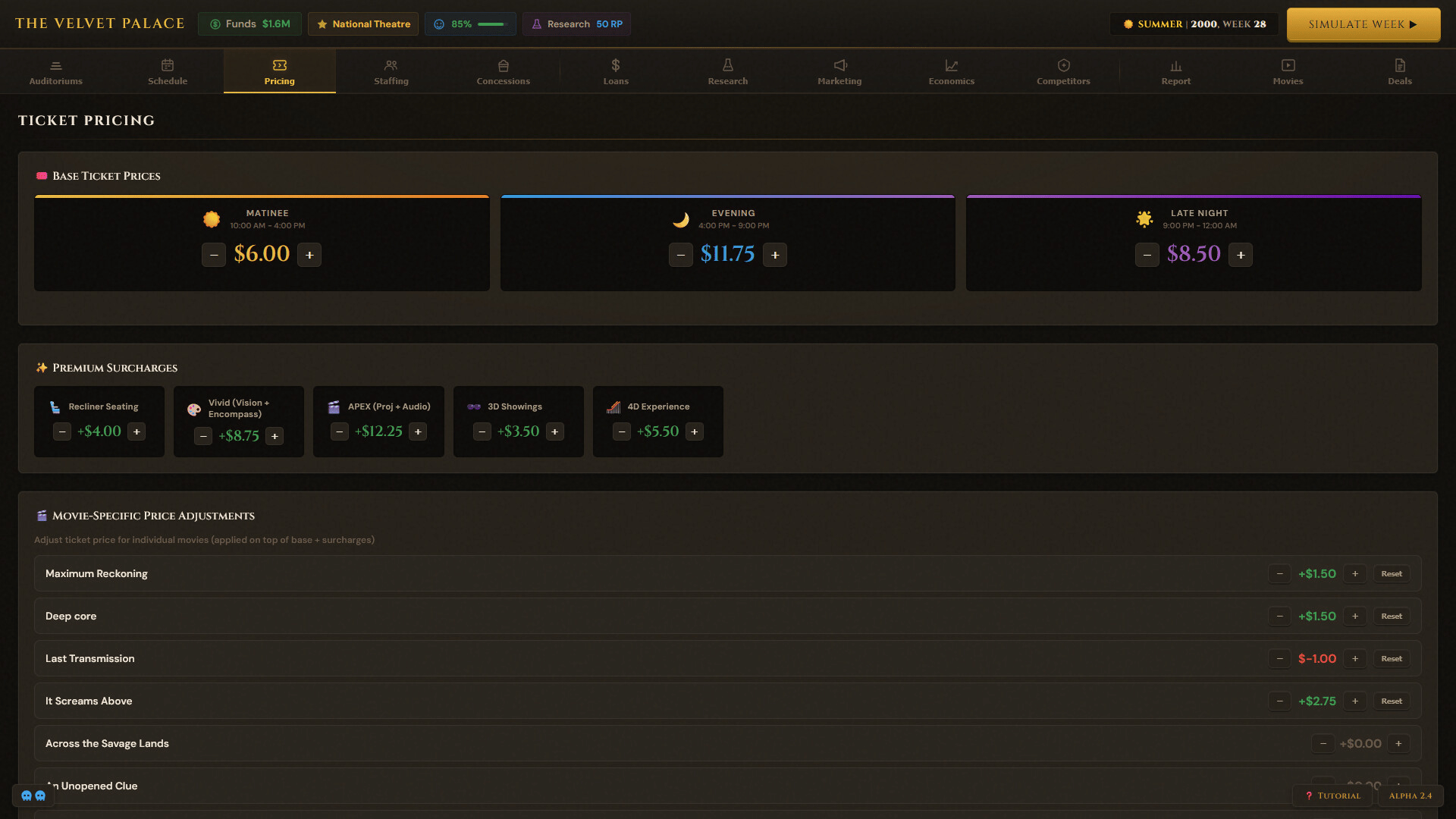
Task: Decrease the Evening ticket price
Action: [680, 255]
